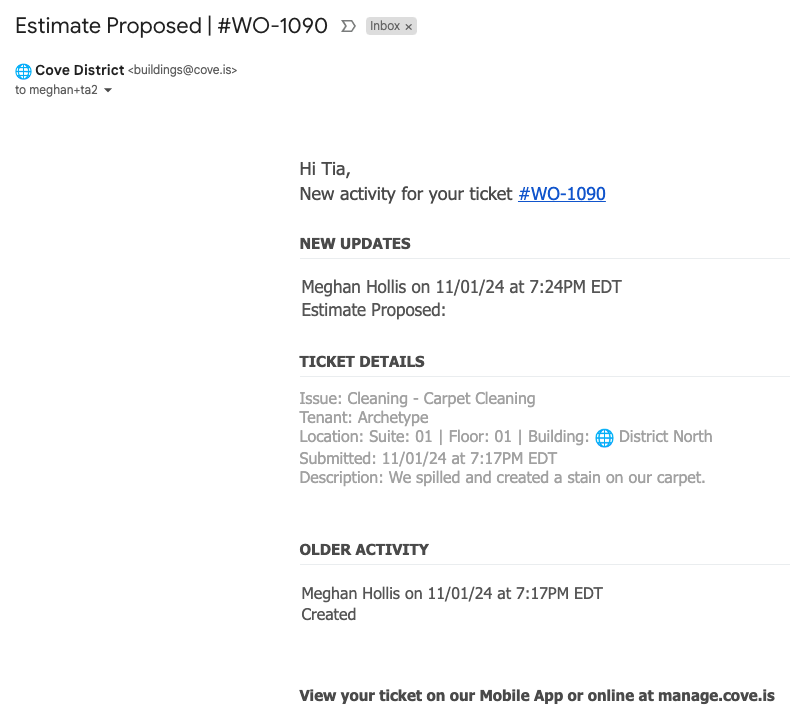The height and width of the screenshot is (725, 809).
Task: Click the carpet stain Description line
Action: [502, 478]
